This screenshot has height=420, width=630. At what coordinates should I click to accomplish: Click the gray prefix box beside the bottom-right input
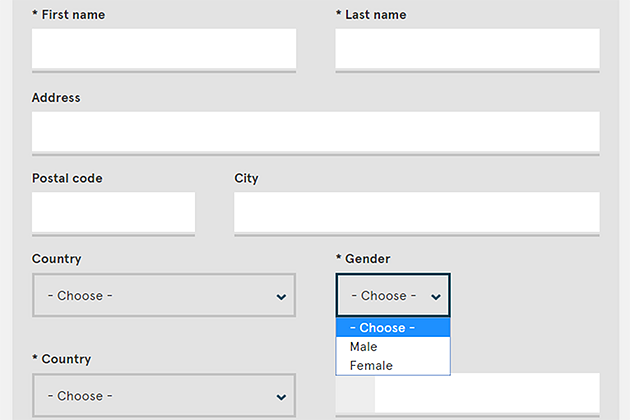(355, 394)
